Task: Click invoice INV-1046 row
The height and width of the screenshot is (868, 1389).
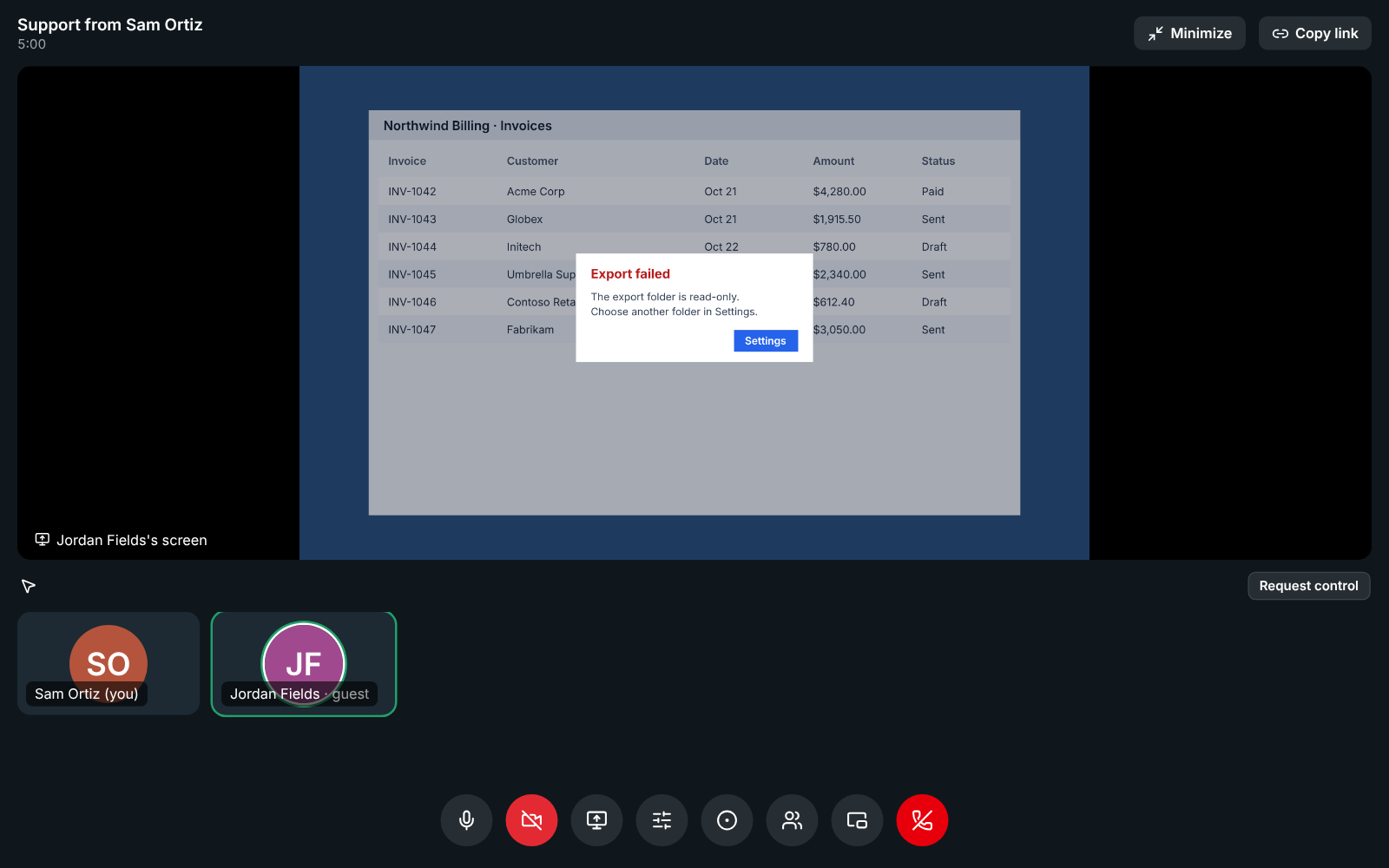Action: tap(694, 302)
